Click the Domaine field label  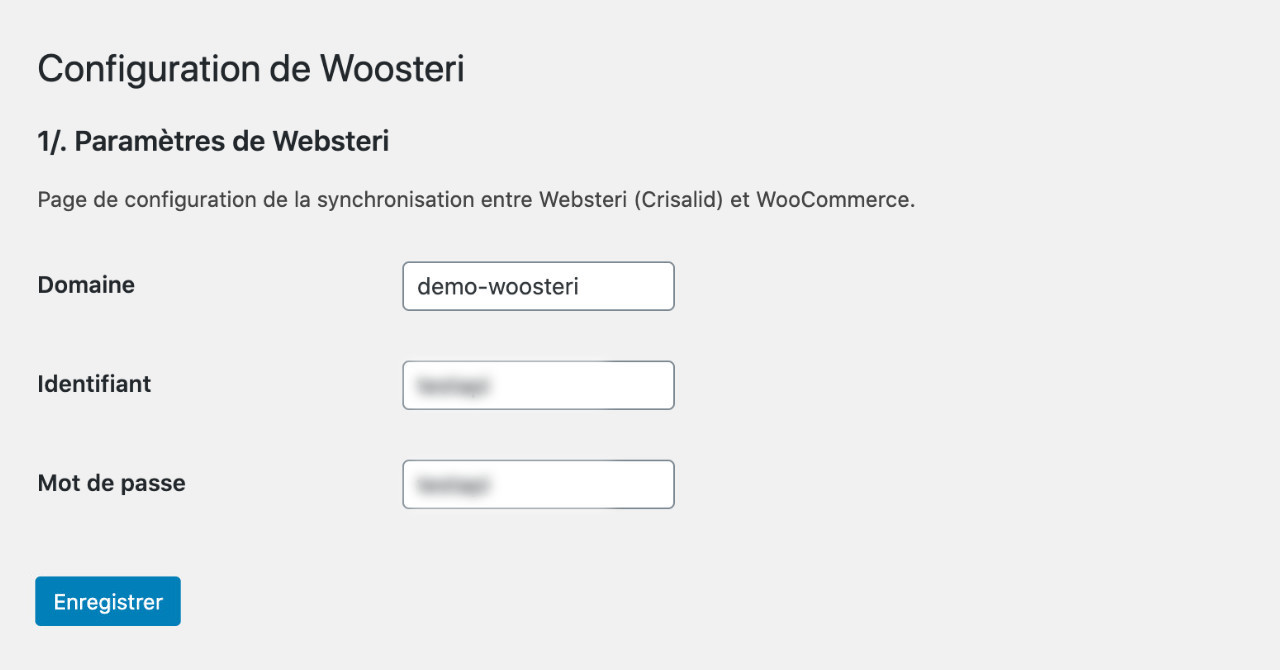pos(86,285)
